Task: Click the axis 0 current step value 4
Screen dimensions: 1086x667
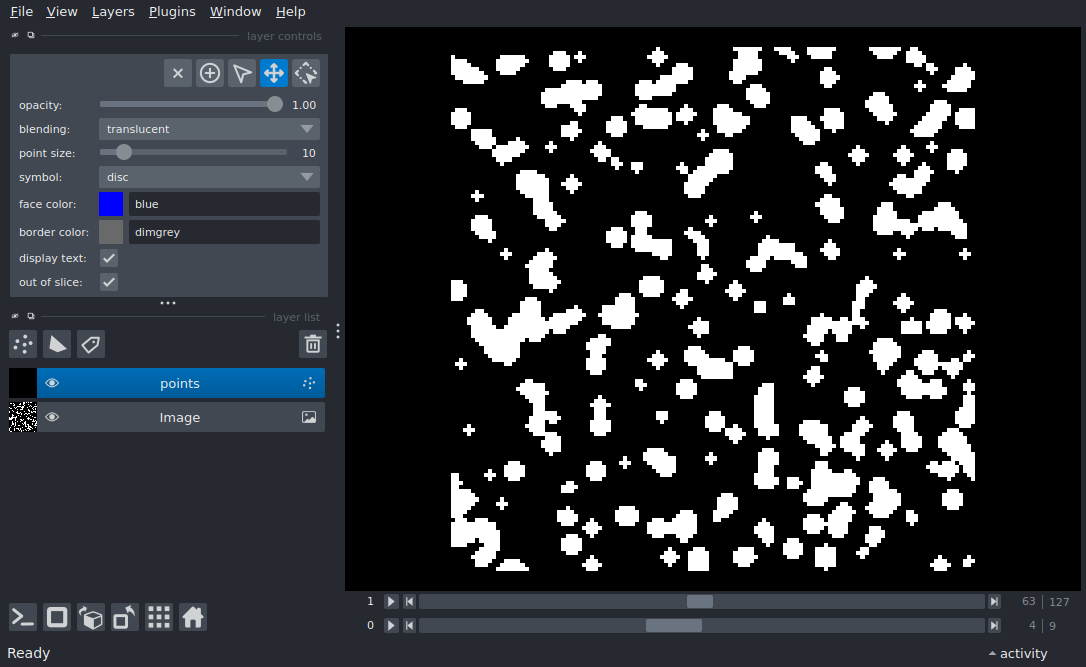Action: [1032, 625]
